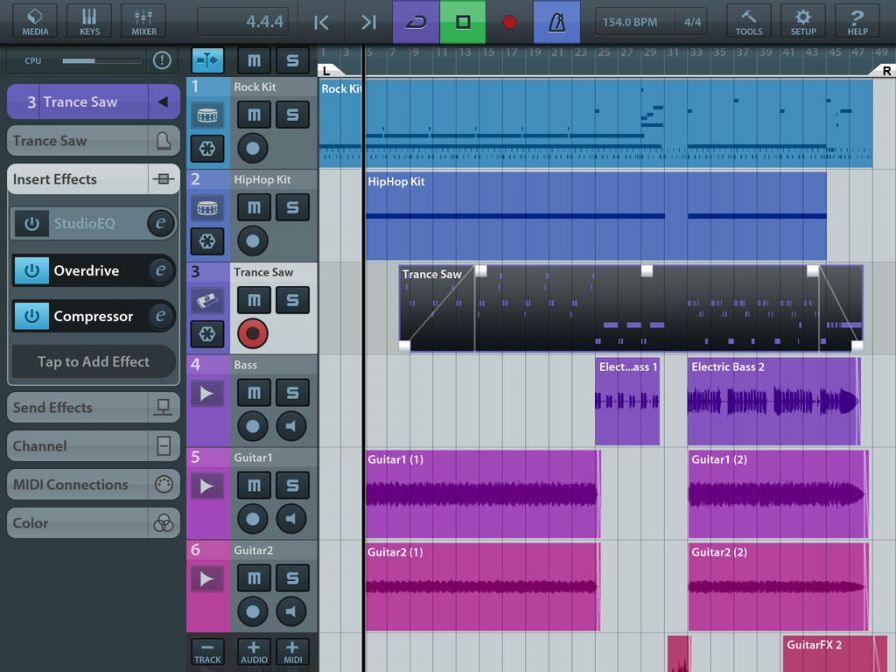The height and width of the screenshot is (672, 896).
Task: Open the Media browser
Action: (x=35, y=21)
